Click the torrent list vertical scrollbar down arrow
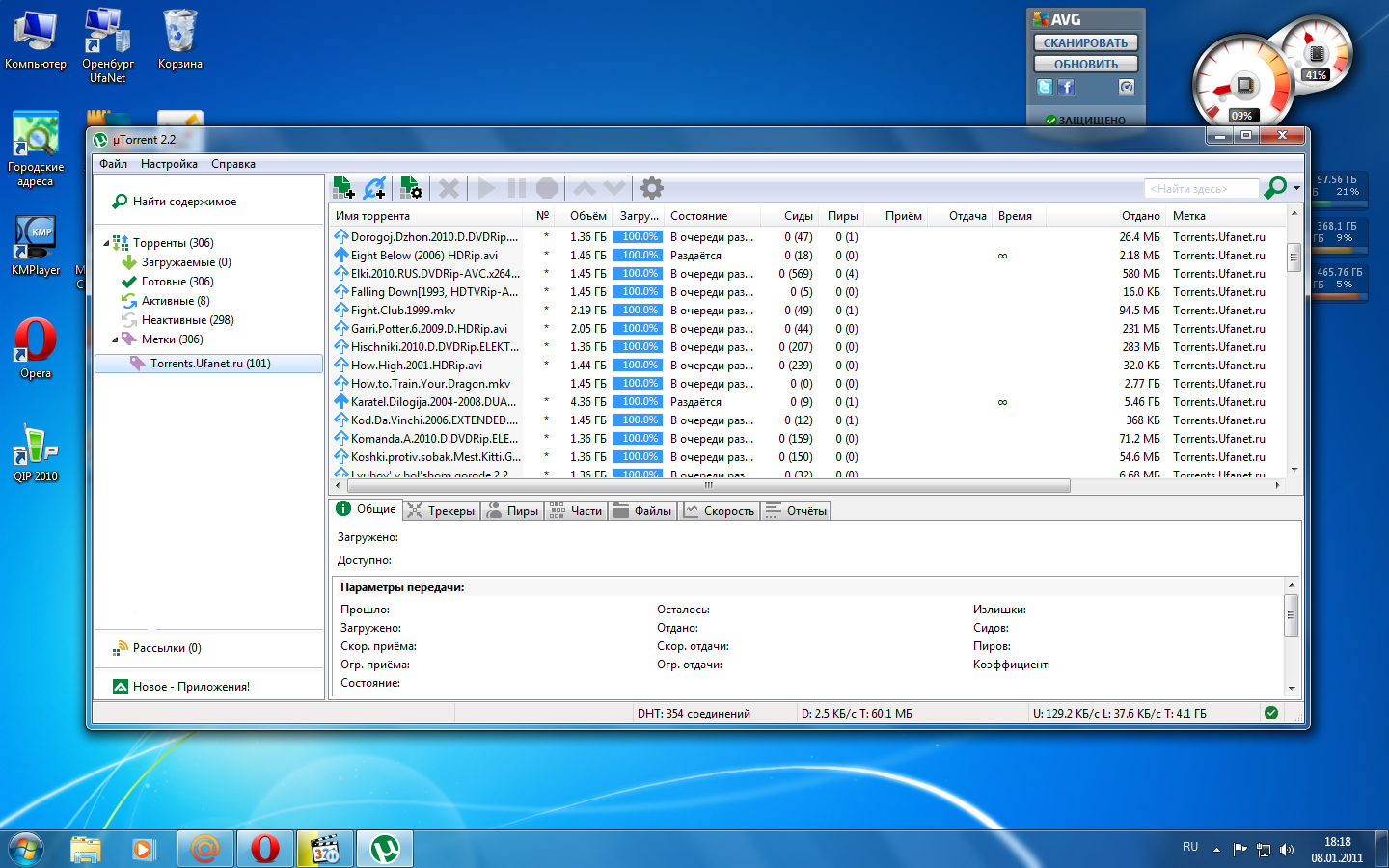This screenshot has height=868, width=1389. pyautogui.click(x=1294, y=470)
